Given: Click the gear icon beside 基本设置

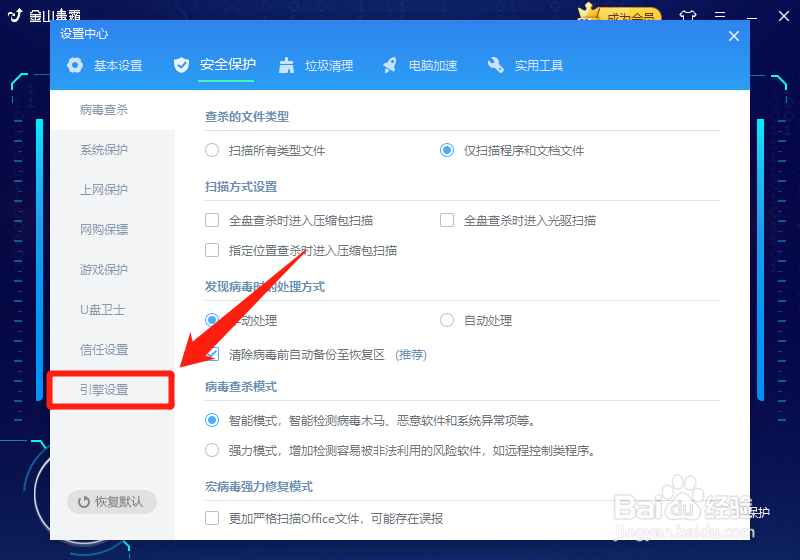Looking at the screenshot, I should tap(75, 65).
